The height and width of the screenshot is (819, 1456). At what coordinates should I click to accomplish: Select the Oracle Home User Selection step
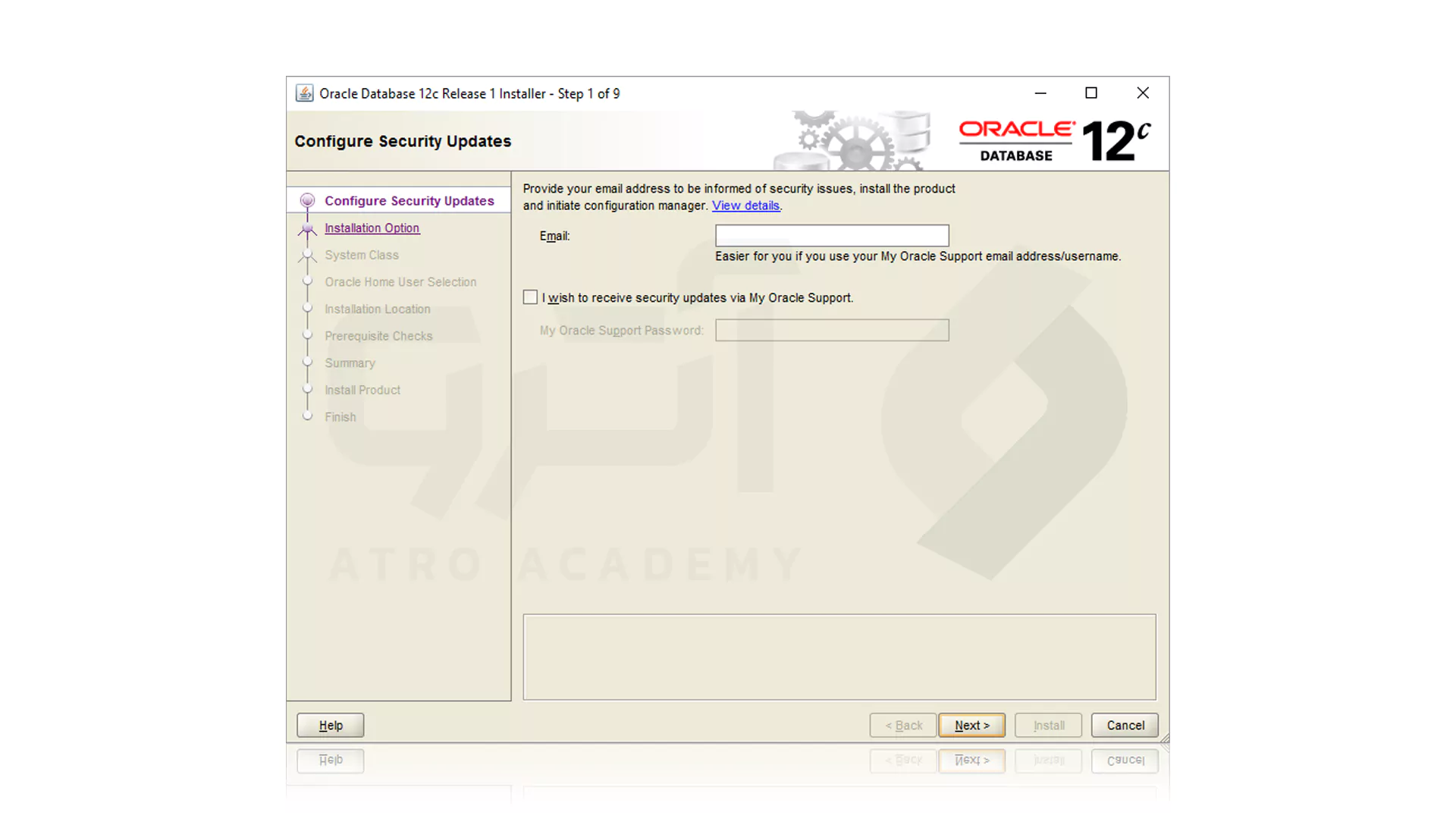[400, 281]
